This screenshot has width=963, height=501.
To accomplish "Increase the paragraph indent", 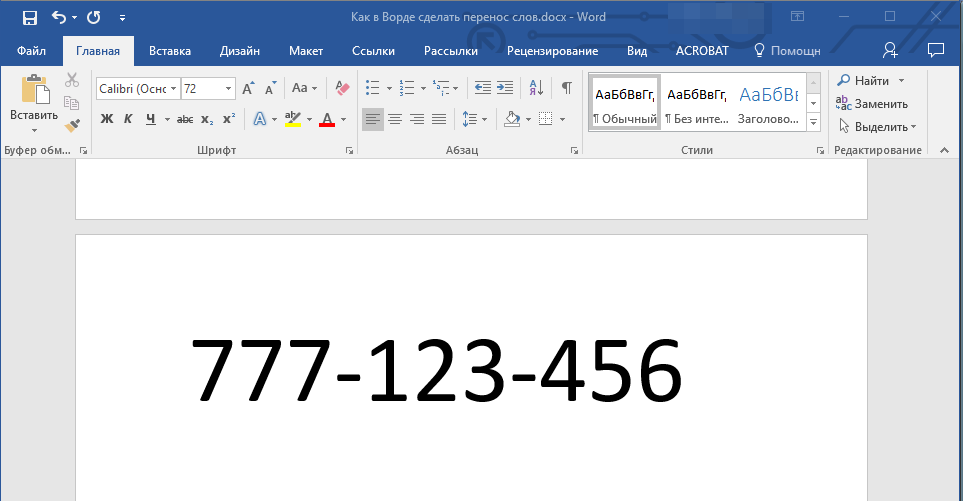I will point(505,88).
